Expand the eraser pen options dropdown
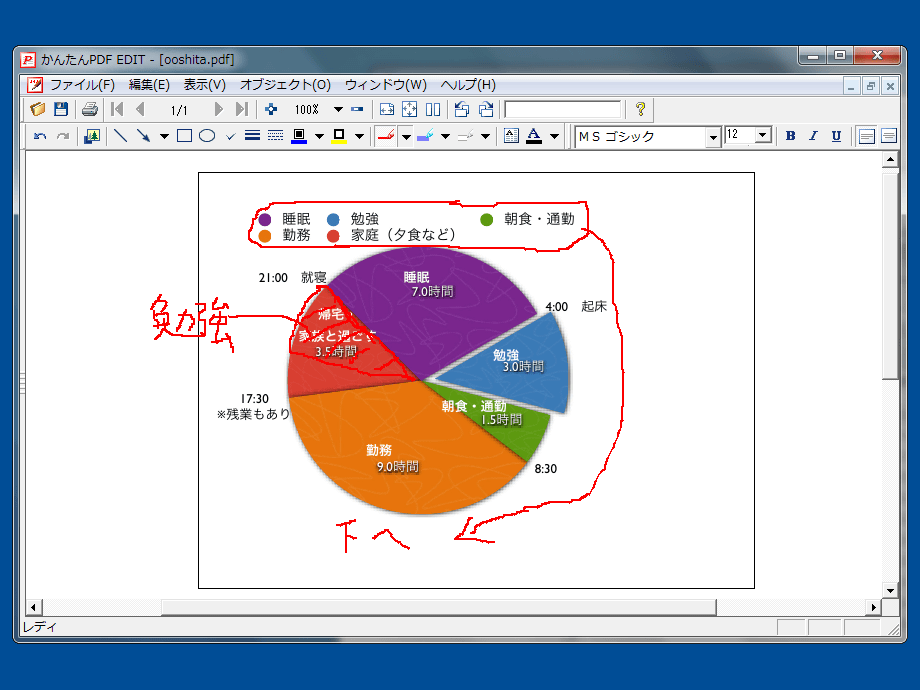The image size is (920, 690). [485, 136]
